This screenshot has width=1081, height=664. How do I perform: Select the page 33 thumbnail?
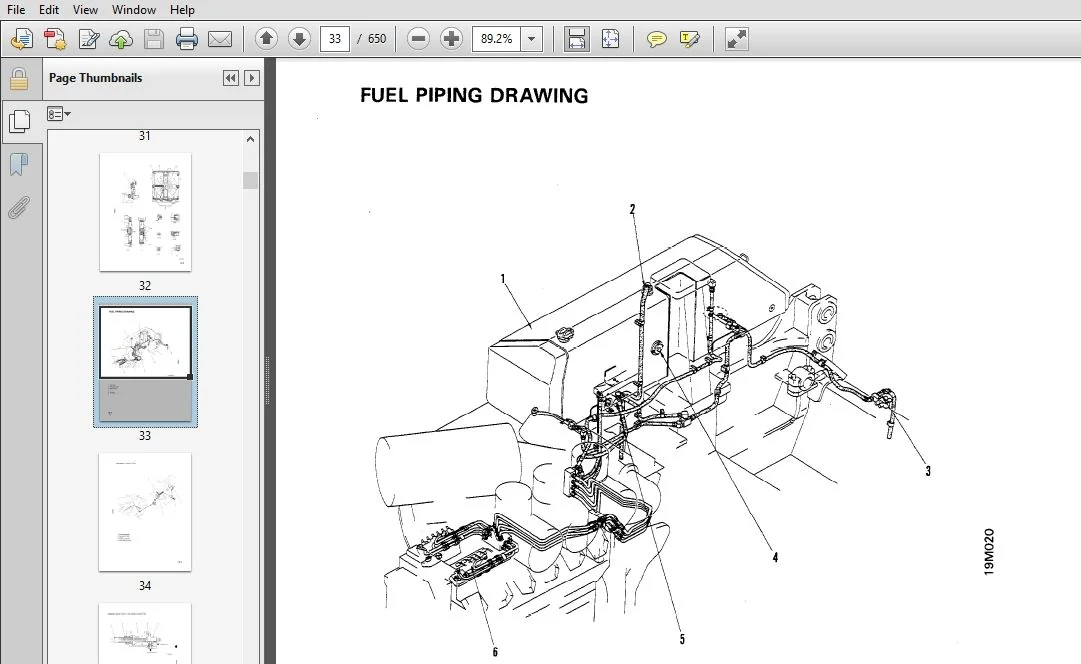[145, 362]
